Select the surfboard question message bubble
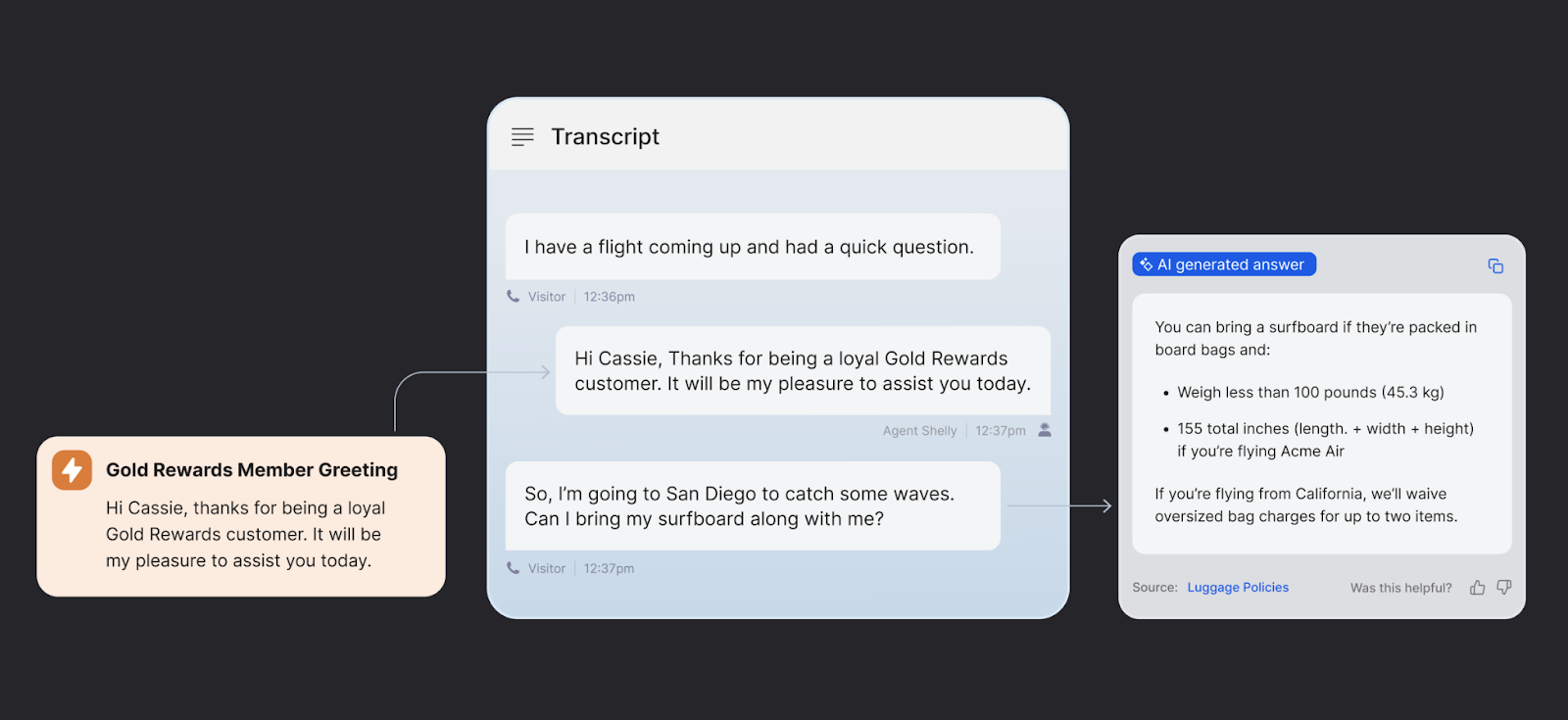The image size is (1568, 720). point(753,506)
